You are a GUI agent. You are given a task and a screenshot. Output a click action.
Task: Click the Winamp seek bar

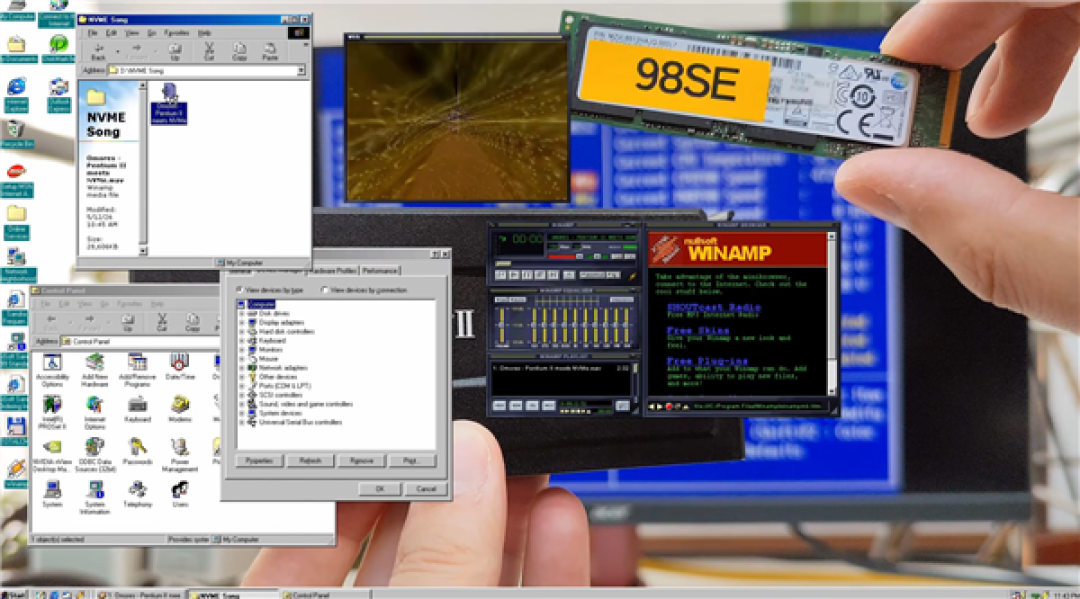(565, 264)
